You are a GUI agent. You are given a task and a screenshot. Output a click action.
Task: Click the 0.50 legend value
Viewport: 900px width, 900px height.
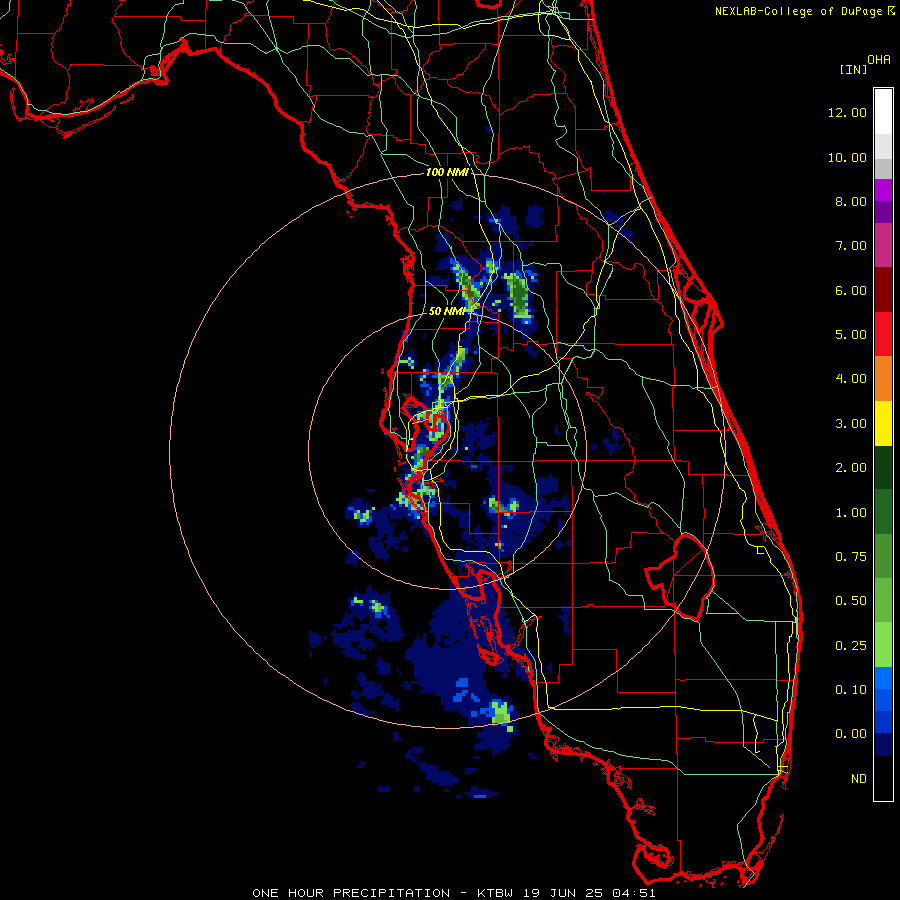851,601
